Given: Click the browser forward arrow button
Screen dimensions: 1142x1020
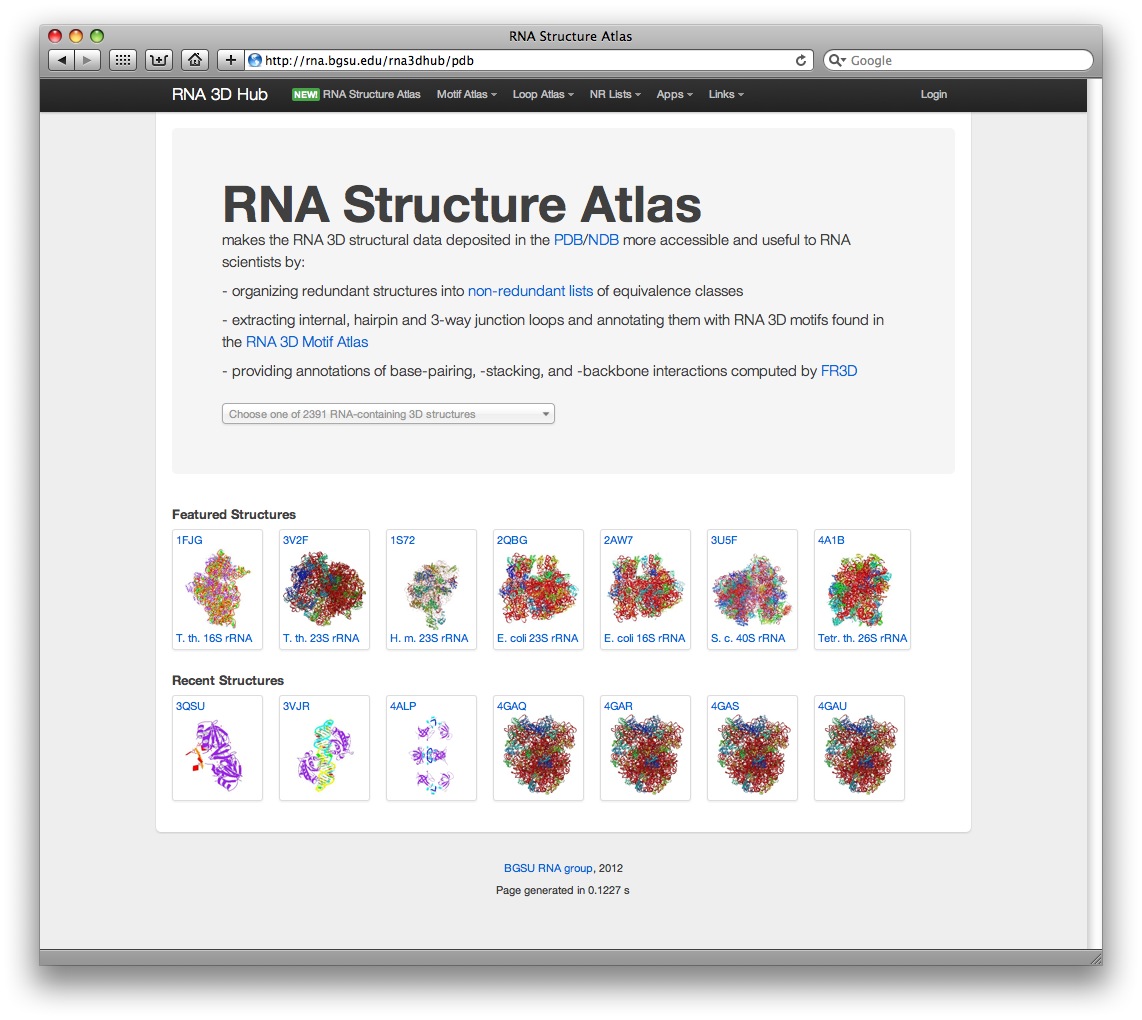Looking at the screenshot, I should point(88,60).
